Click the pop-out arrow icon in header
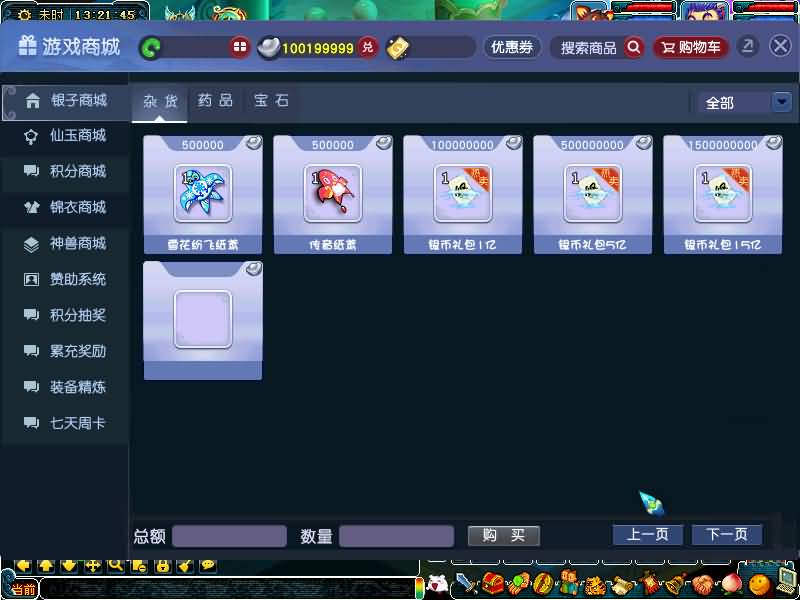800x600 pixels. (x=748, y=46)
